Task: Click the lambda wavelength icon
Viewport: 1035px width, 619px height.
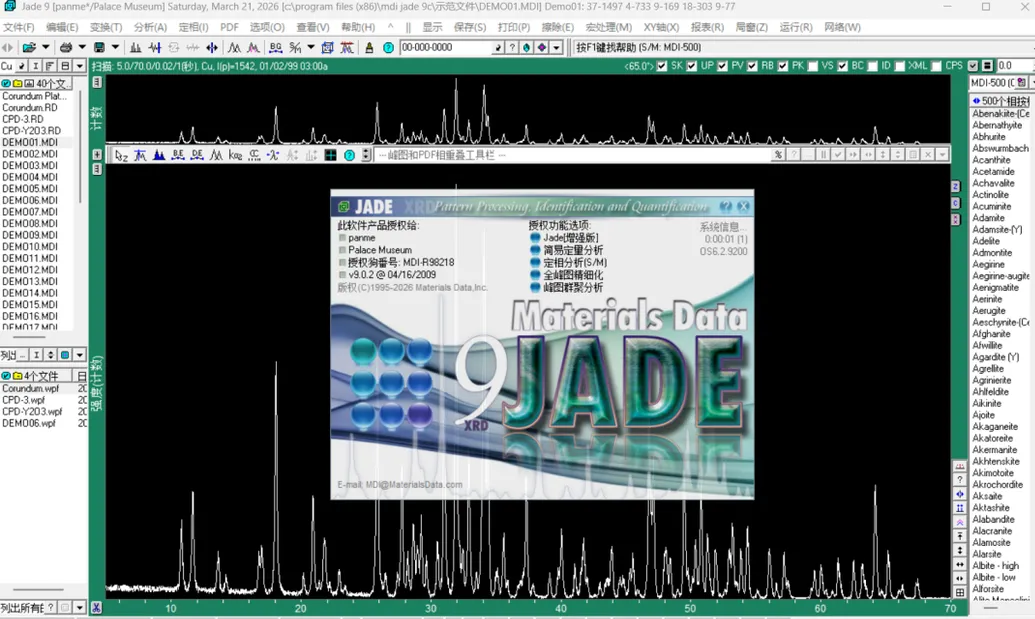Action: [x=273, y=155]
